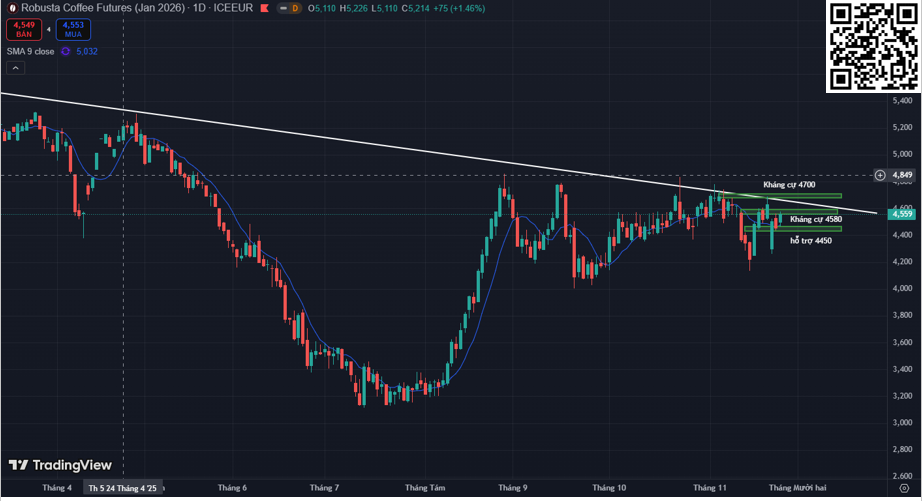
Task: Click the purple SMA indicator refresh icon
Action: pyautogui.click(x=64, y=51)
